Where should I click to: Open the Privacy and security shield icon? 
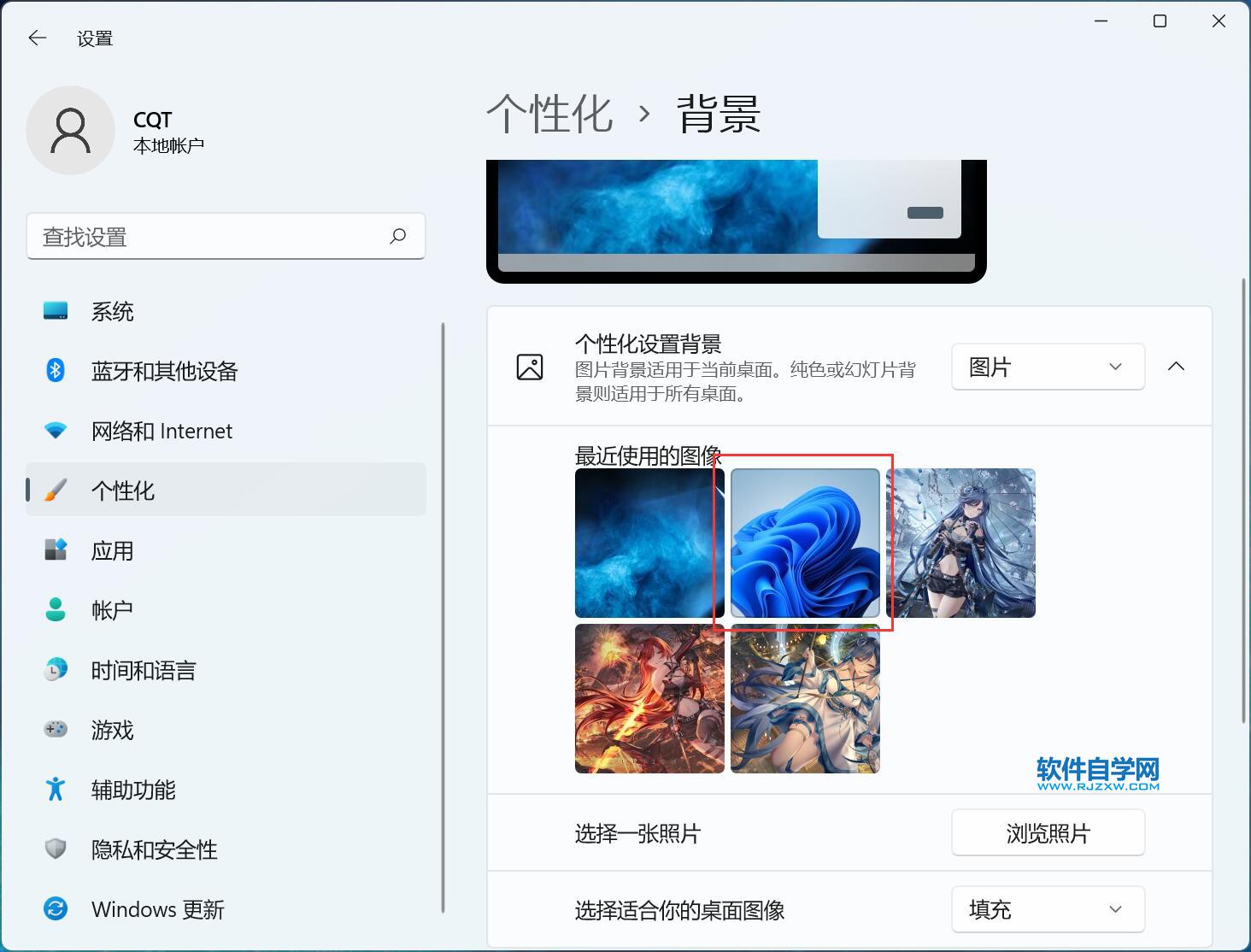(56, 849)
